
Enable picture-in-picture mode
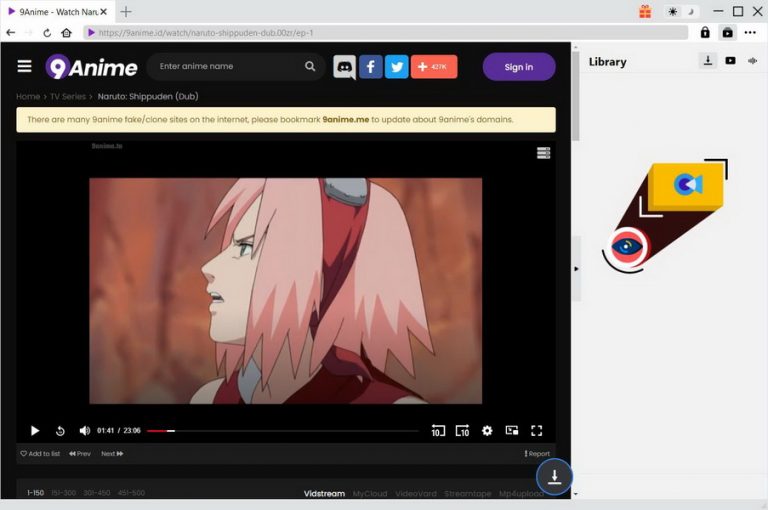[512, 431]
